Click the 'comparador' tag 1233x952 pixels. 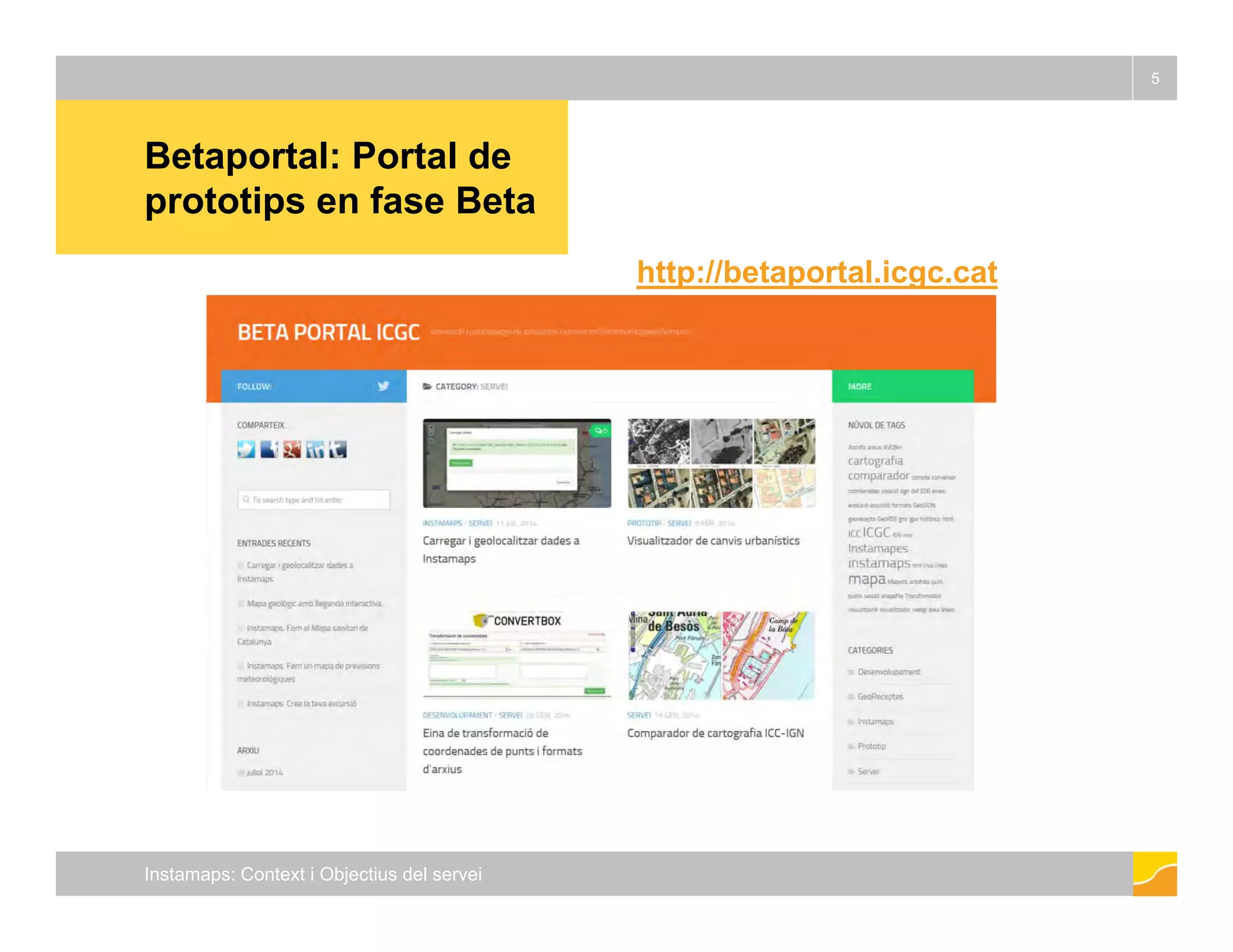pyautogui.click(x=878, y=475)
